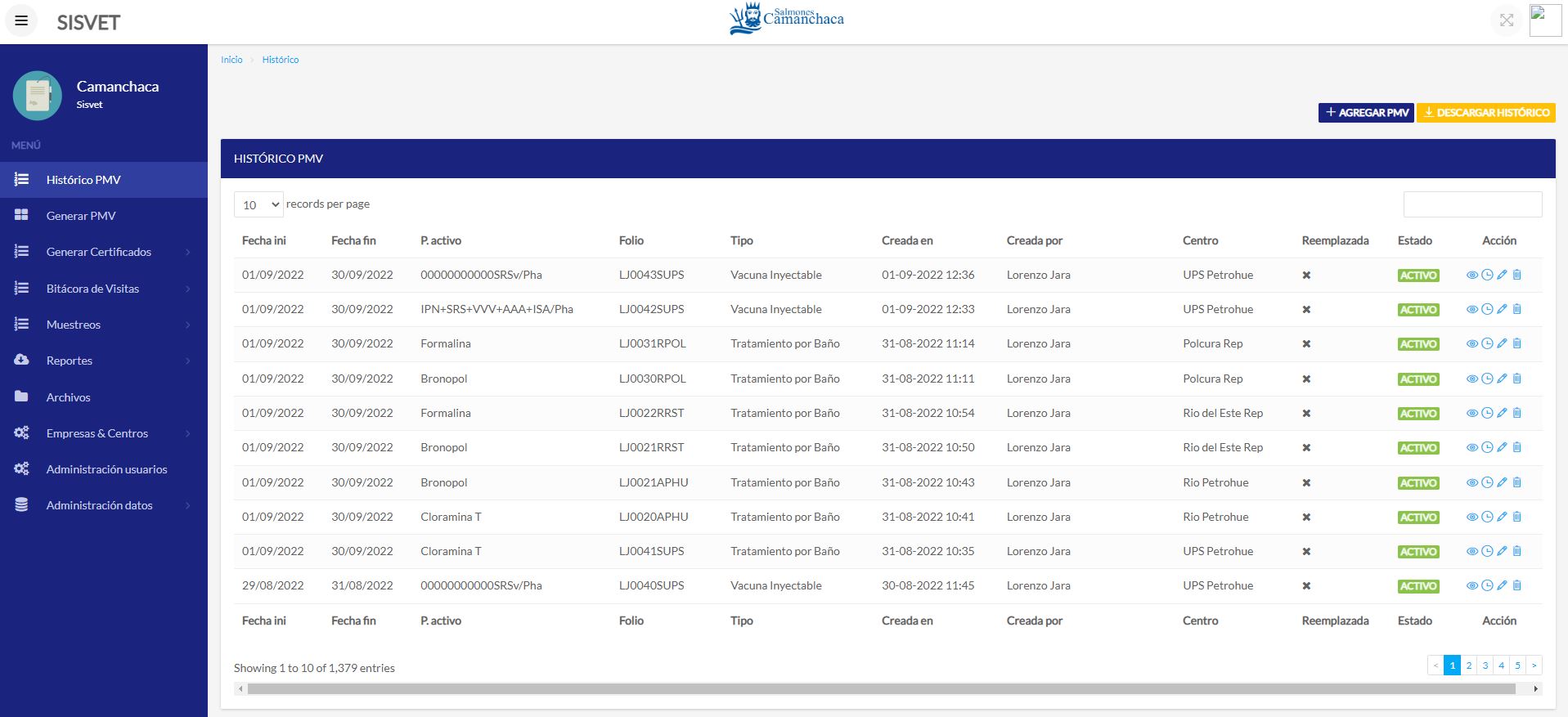Image resolution: width=1568 pixels, height=717 pixels.
Task: Open history clock for LJ0030RPOL
Action: click(x=1487, y=379)
